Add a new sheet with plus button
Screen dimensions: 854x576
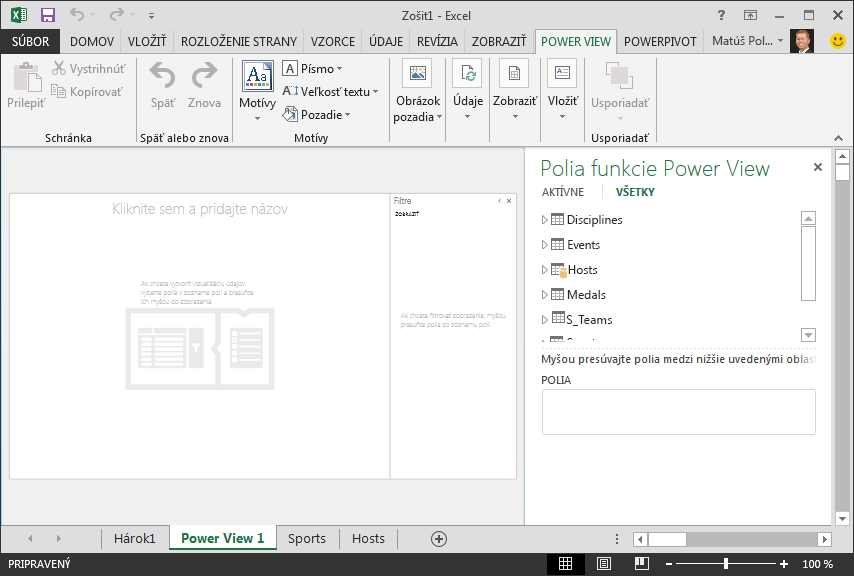[439, 539]
